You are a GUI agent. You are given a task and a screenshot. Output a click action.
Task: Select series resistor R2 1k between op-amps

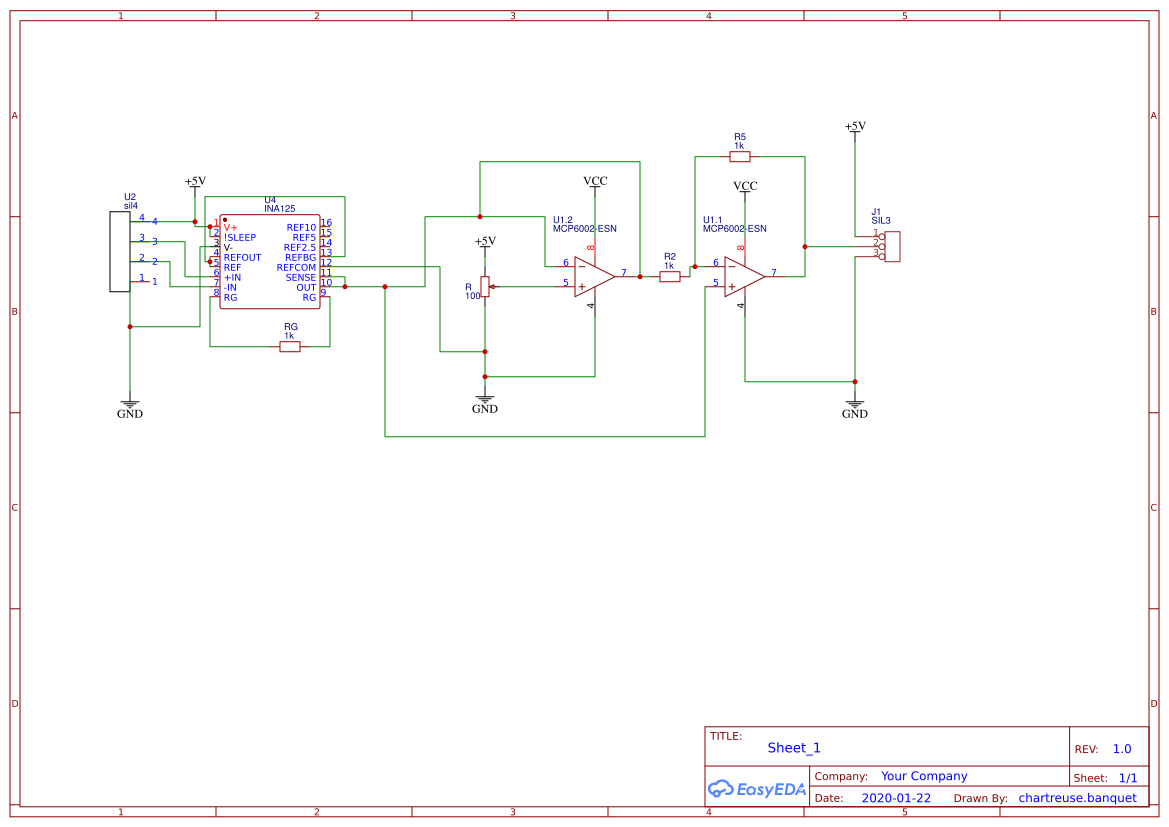(668, 275)
